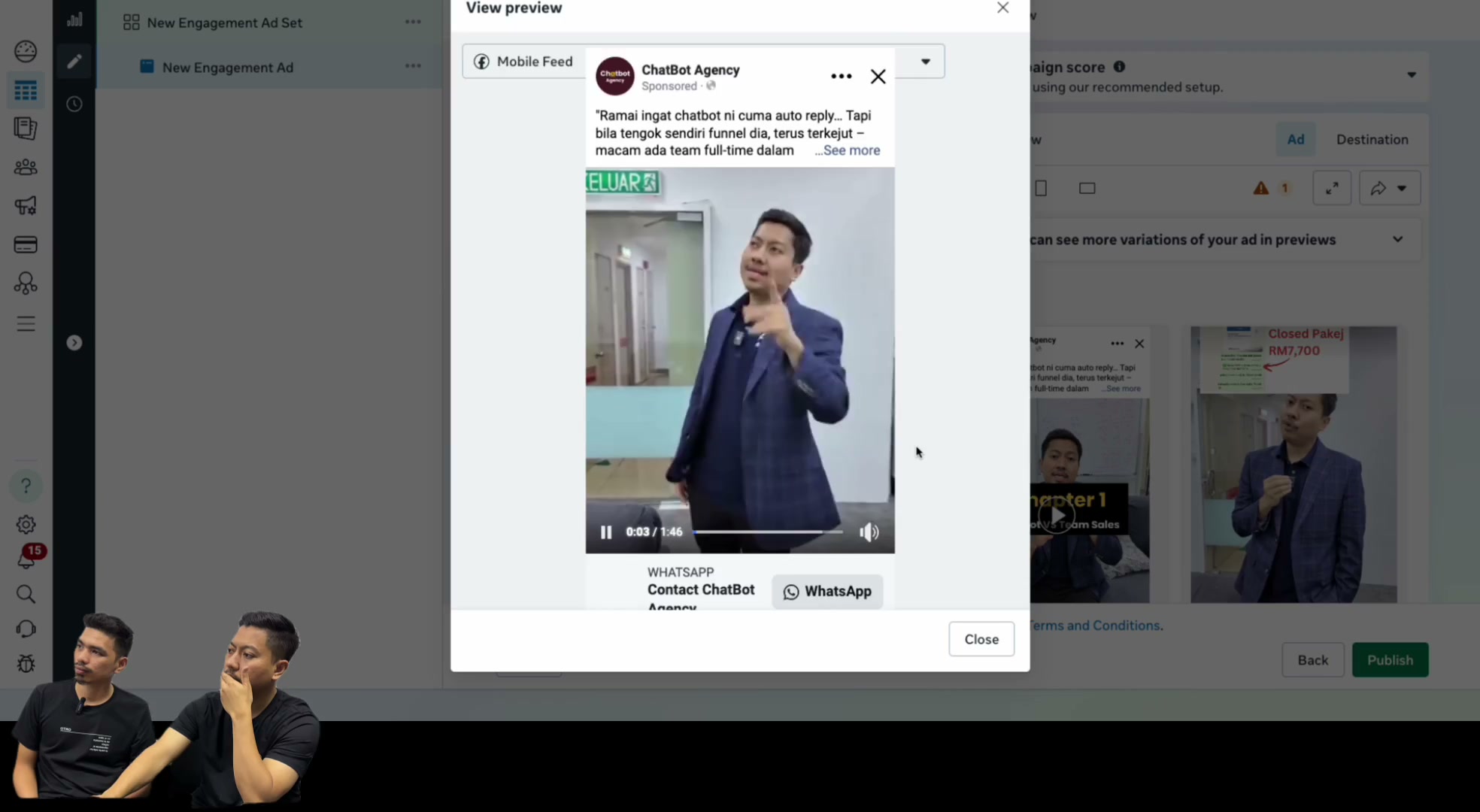Screen dimensions: 1480x812
Task: Click the bug report icon in sidebar
Action: [x=26, y=663]
